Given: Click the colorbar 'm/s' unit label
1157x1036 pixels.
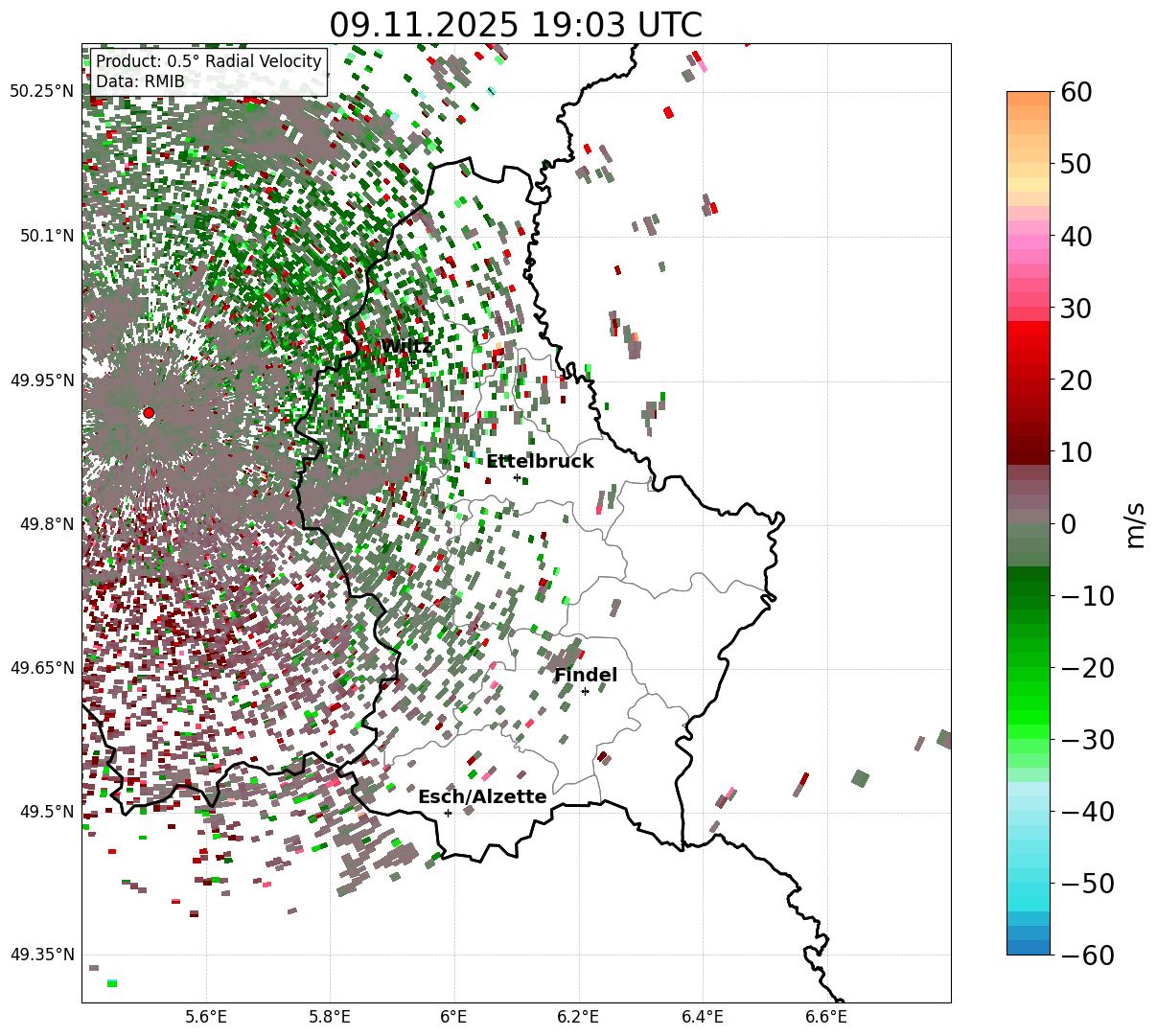Looking at the screenshot, I should tap(1136, 524).
